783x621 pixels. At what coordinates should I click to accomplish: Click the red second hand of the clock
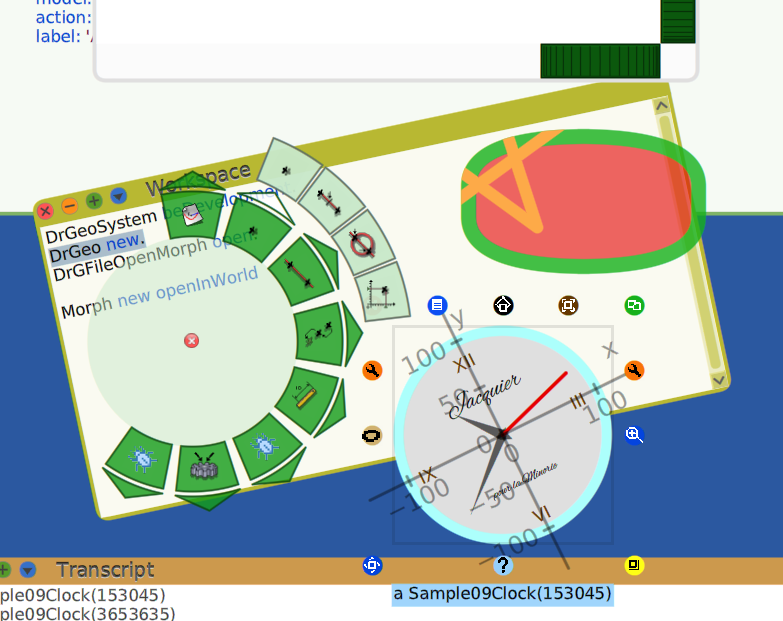click(x=534, y=403)
